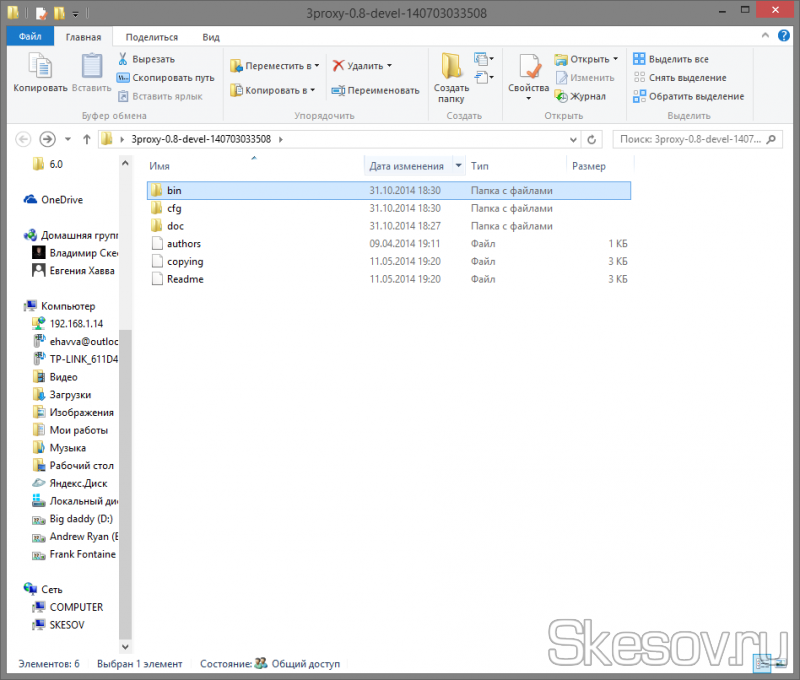Screen dimensions: 800x680
Task: Open the File tab
Action: point(30,37)
